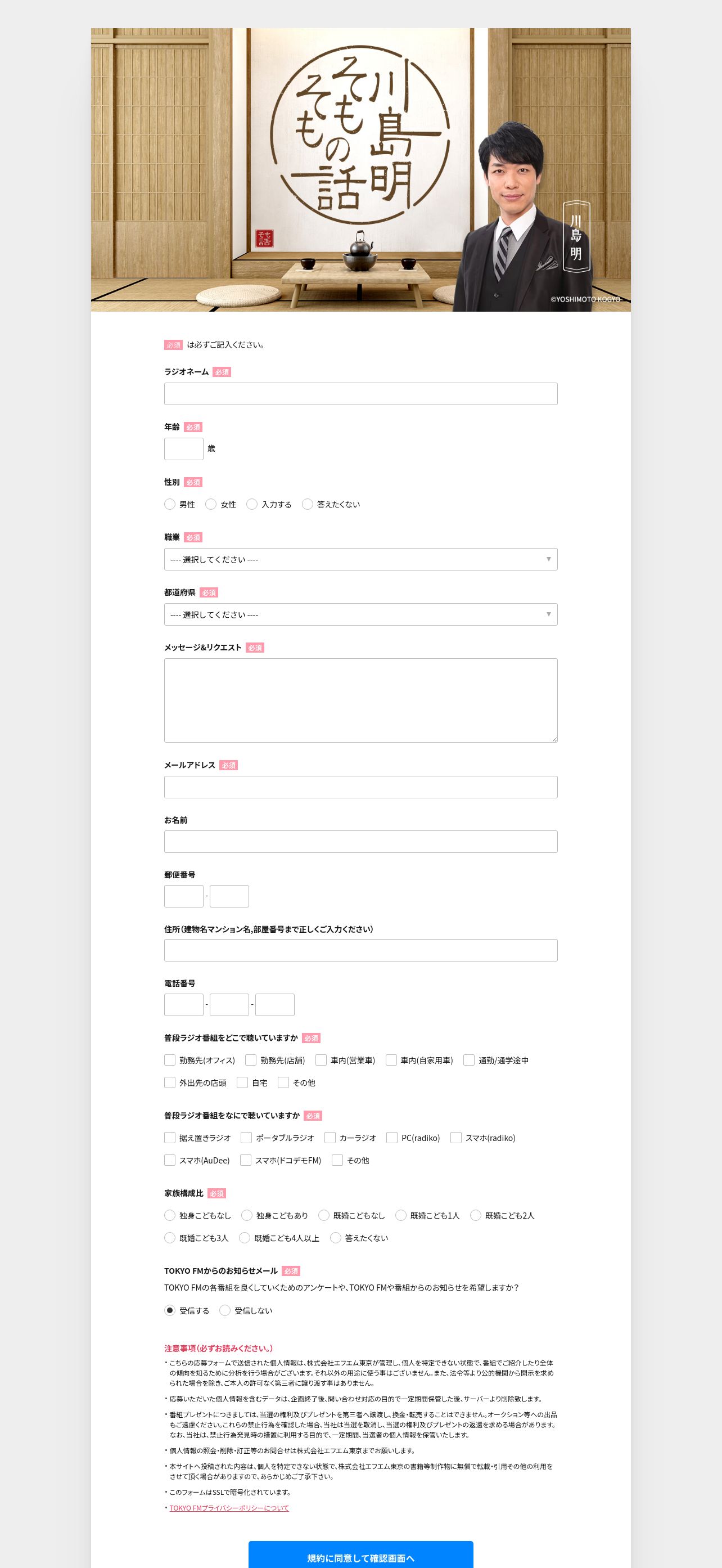This screenshot has width=722, height=1568.
Task: Select 既婚こどもなし radio button
Action: [323, 1216]
